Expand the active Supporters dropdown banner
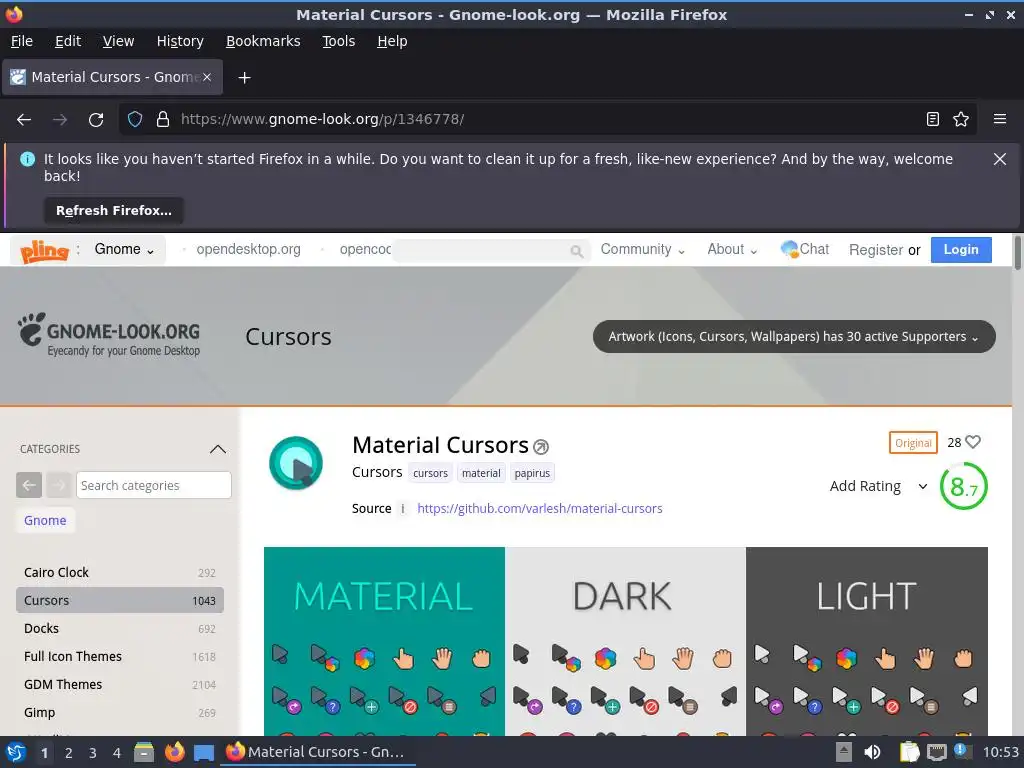The width and height of the screenshot is (1024, 768). [x=794, y=337]
